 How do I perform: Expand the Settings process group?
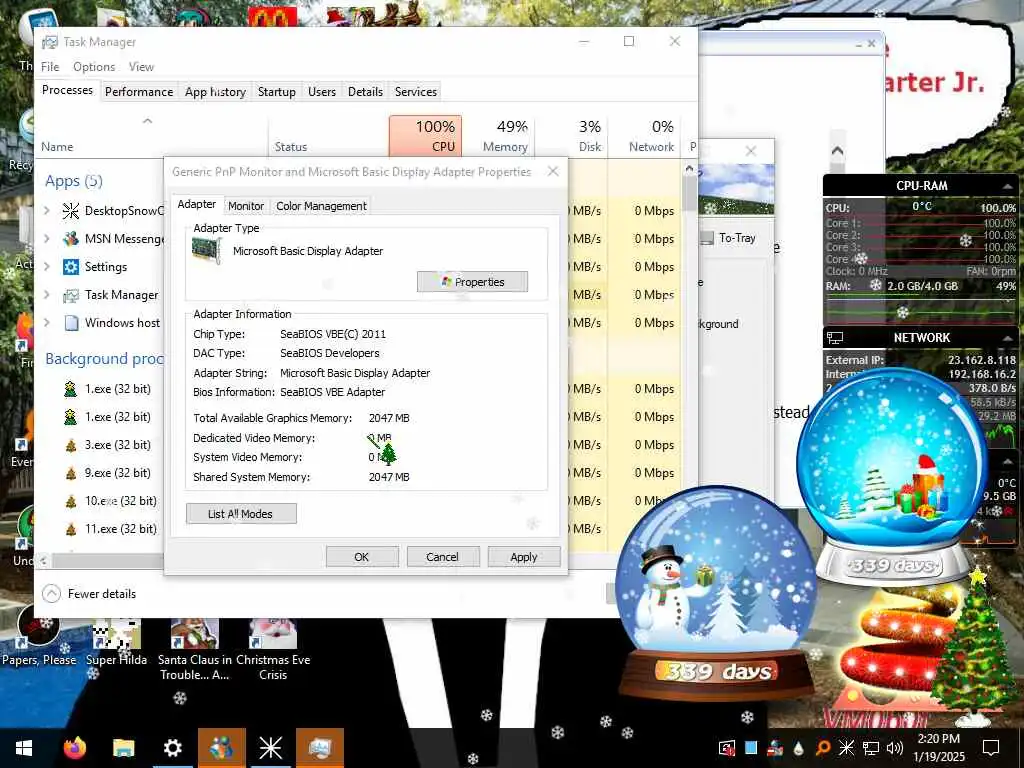47,267
